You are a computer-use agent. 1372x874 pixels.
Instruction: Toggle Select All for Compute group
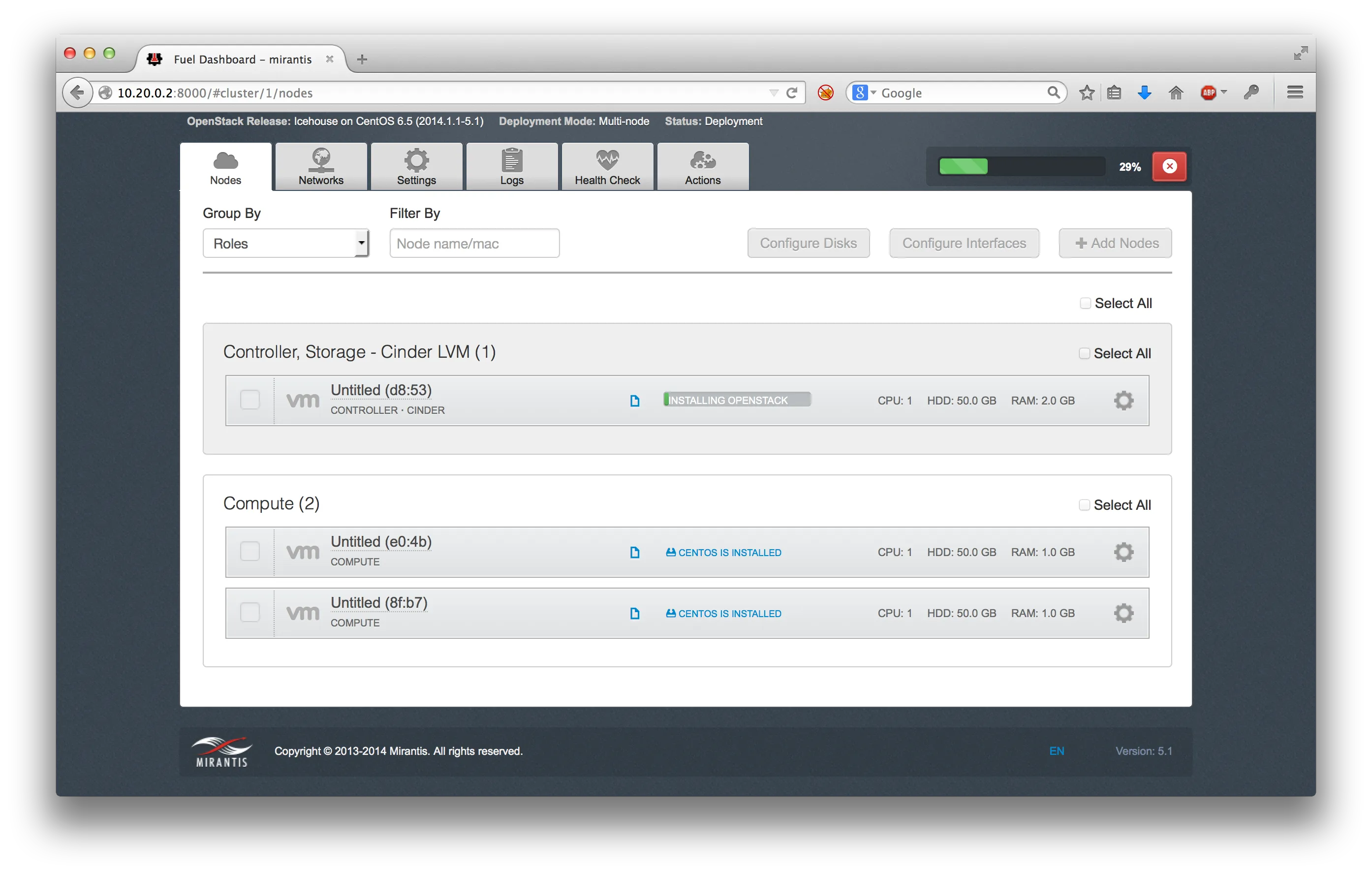(x=1084, y=505)
